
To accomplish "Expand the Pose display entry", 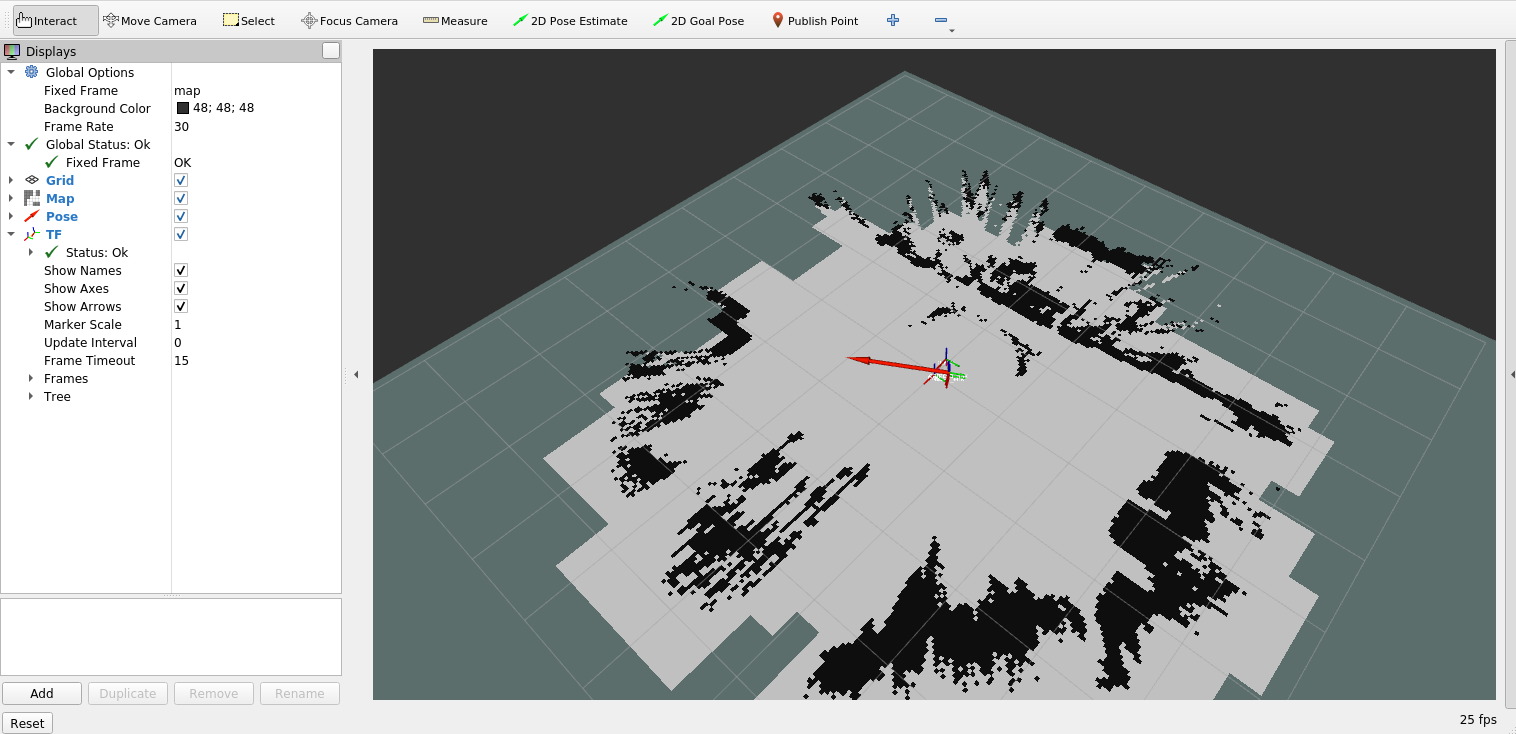I will click(11, 217).
